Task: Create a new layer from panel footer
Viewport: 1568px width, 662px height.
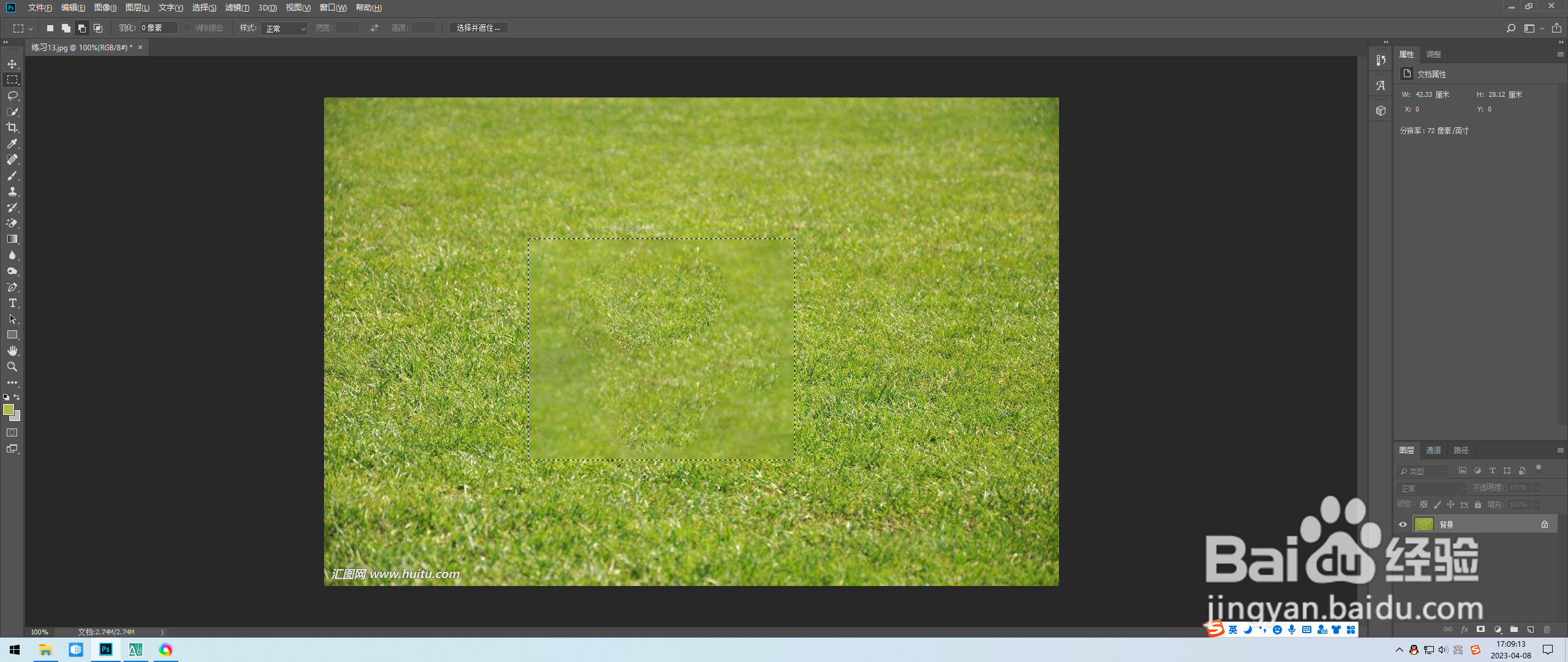Action: click(x=1531, y=630)
